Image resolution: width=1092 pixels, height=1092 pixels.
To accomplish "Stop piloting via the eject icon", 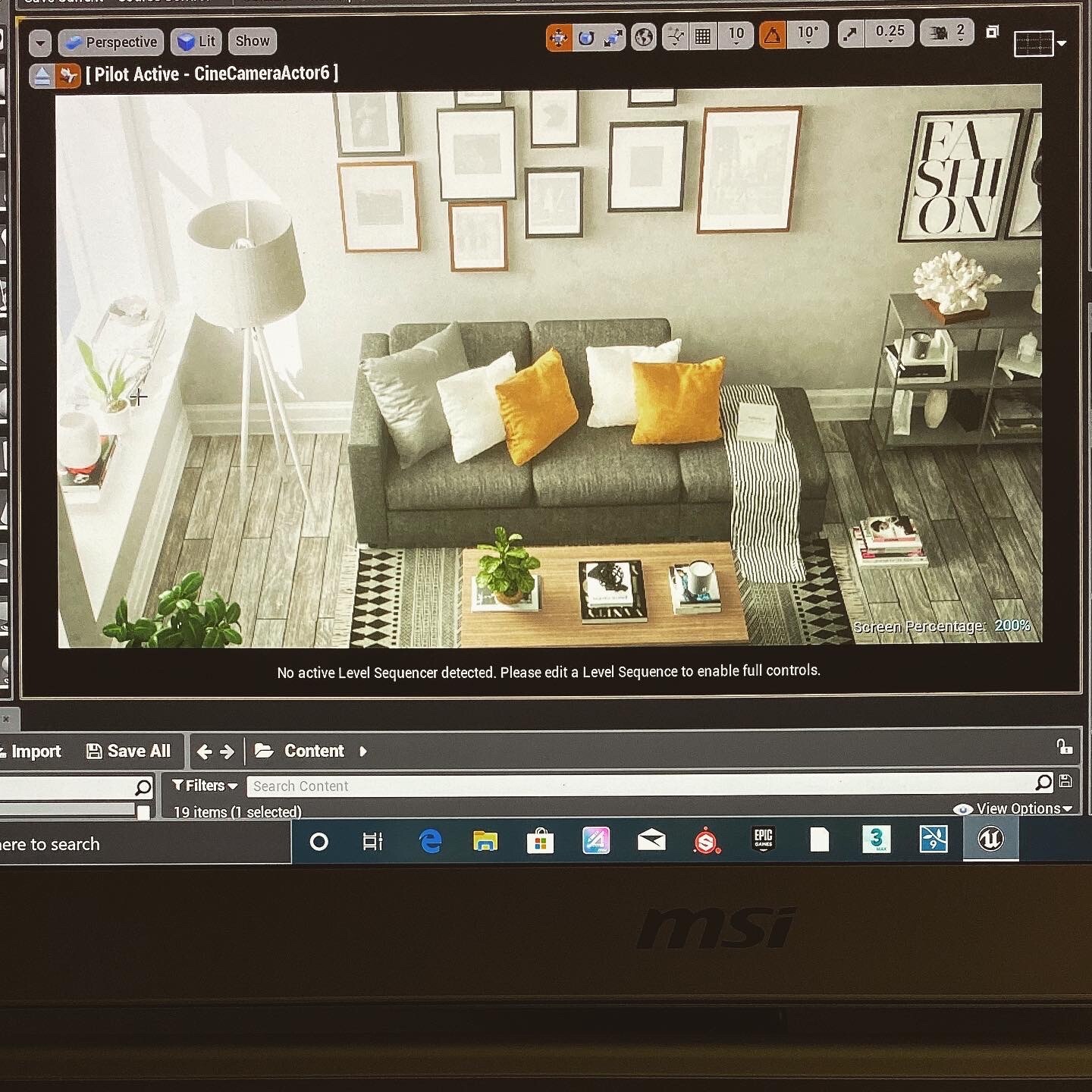I will point(42,74).
